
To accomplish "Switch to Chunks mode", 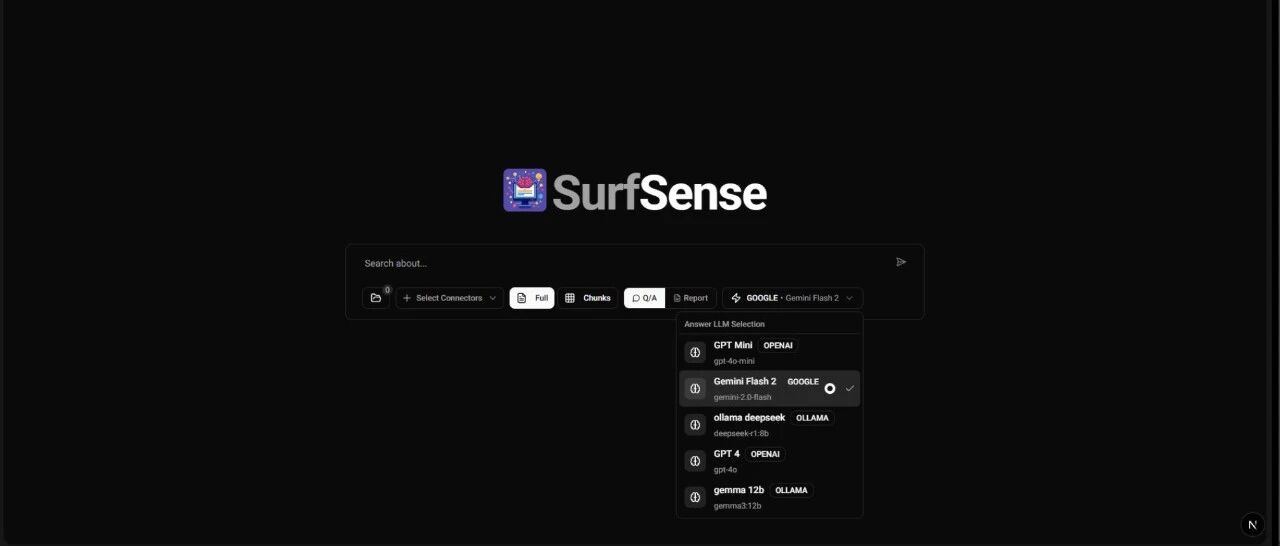I will pos(588,298).
